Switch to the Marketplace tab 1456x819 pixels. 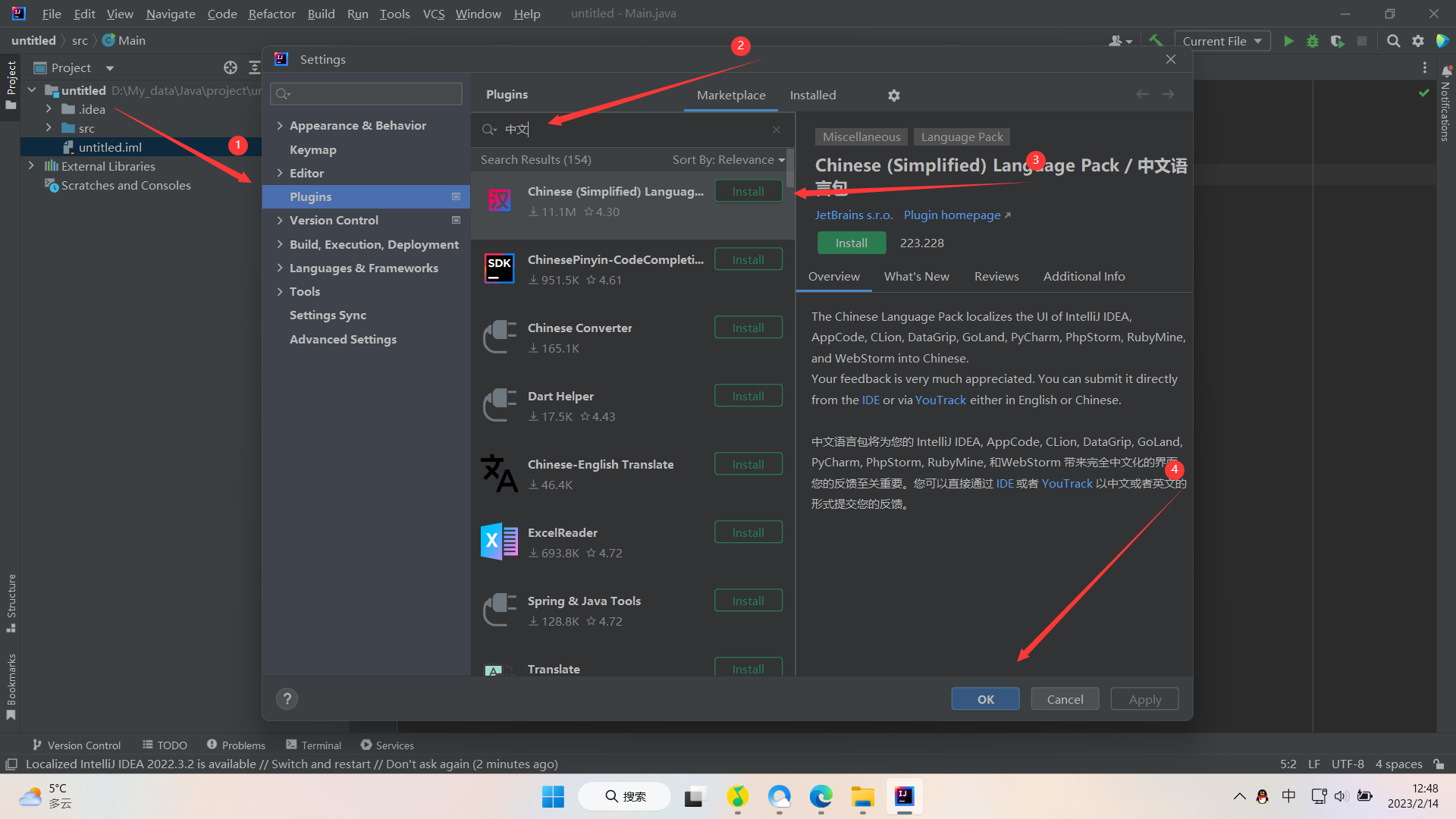(731, 95)
